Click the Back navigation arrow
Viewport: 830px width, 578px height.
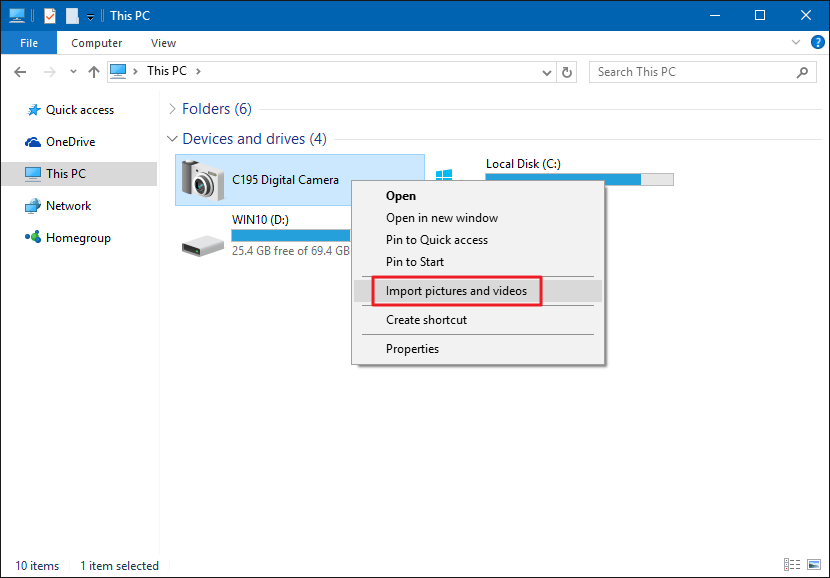pyautogui.click(x=21, y=72)
